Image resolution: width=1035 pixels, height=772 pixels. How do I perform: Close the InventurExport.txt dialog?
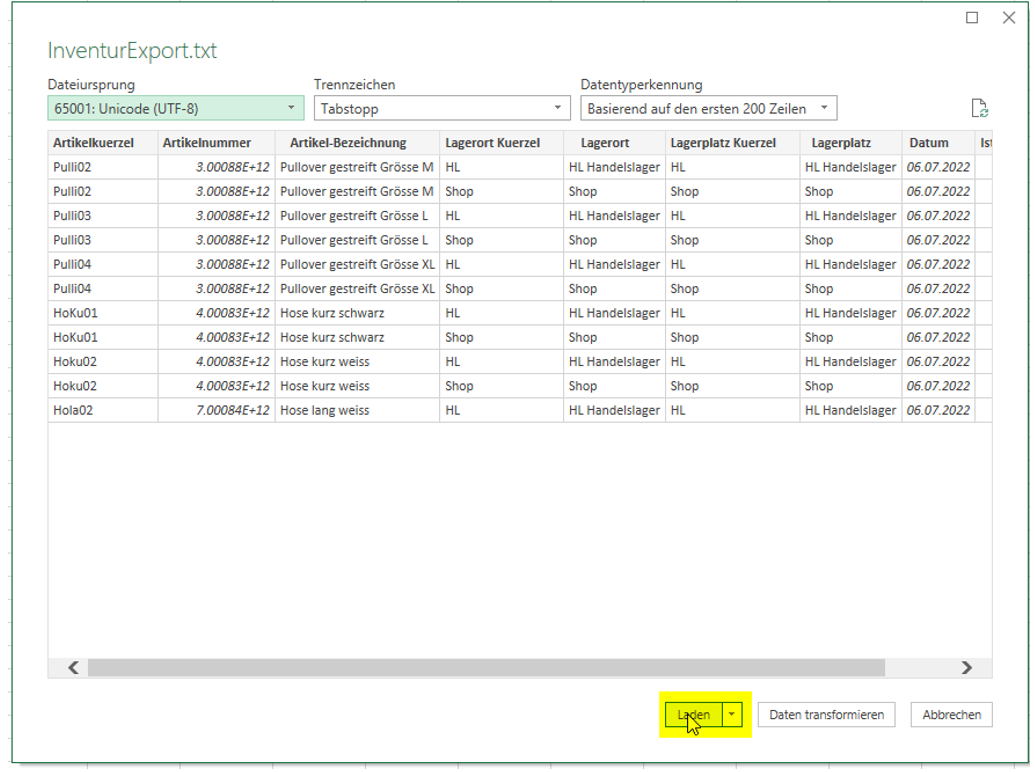click(1009, 18)
